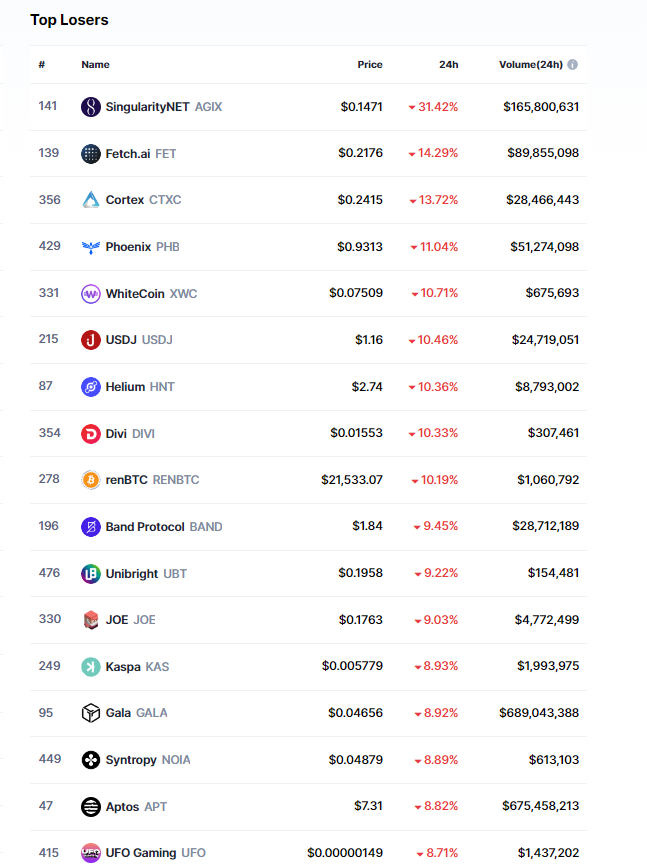Sort table by Name column header
The image size is (647, 867).
(x=95, y=65)
